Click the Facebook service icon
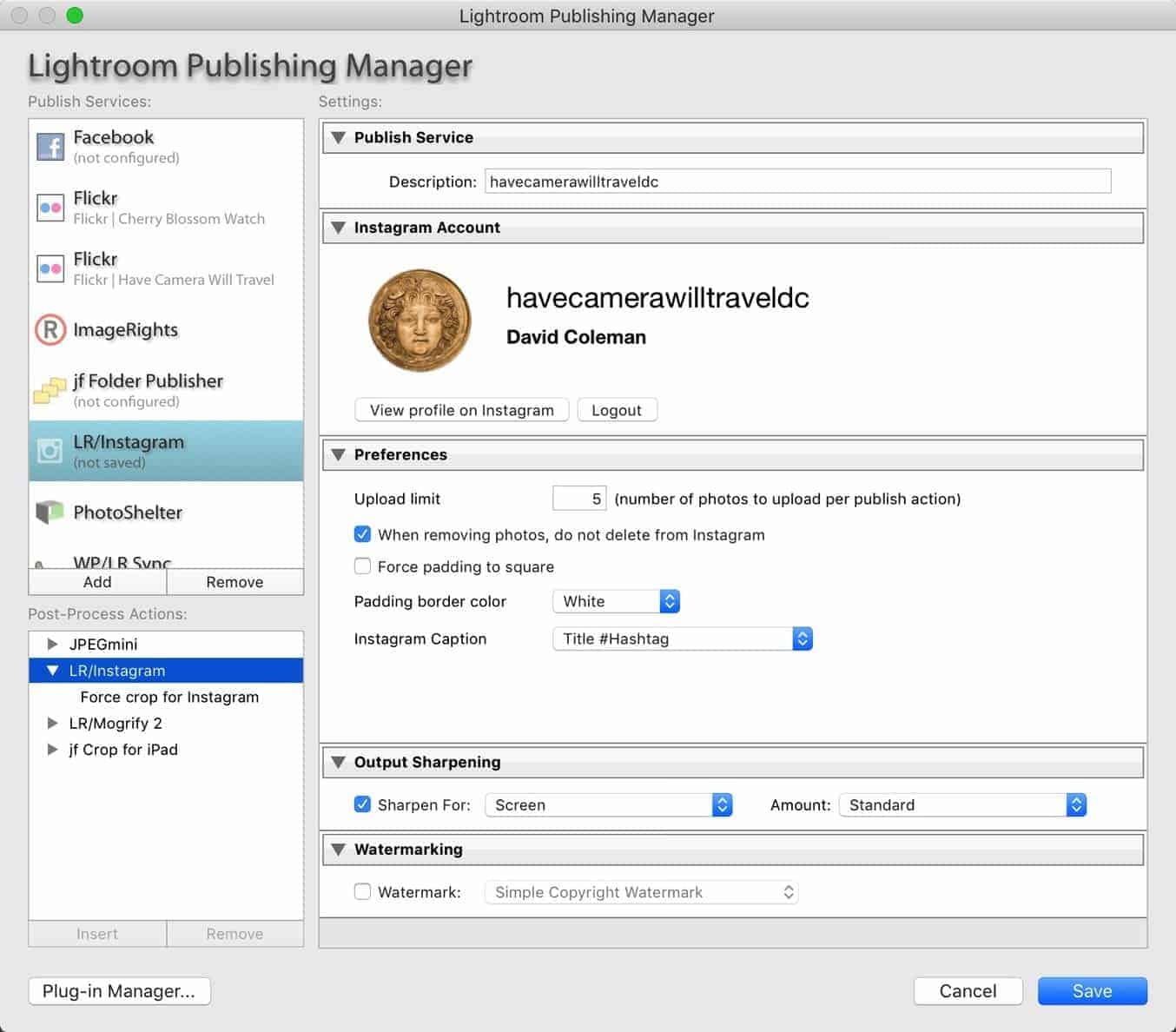Screen dimensions: 1176x1032 (x=50, y=146)
